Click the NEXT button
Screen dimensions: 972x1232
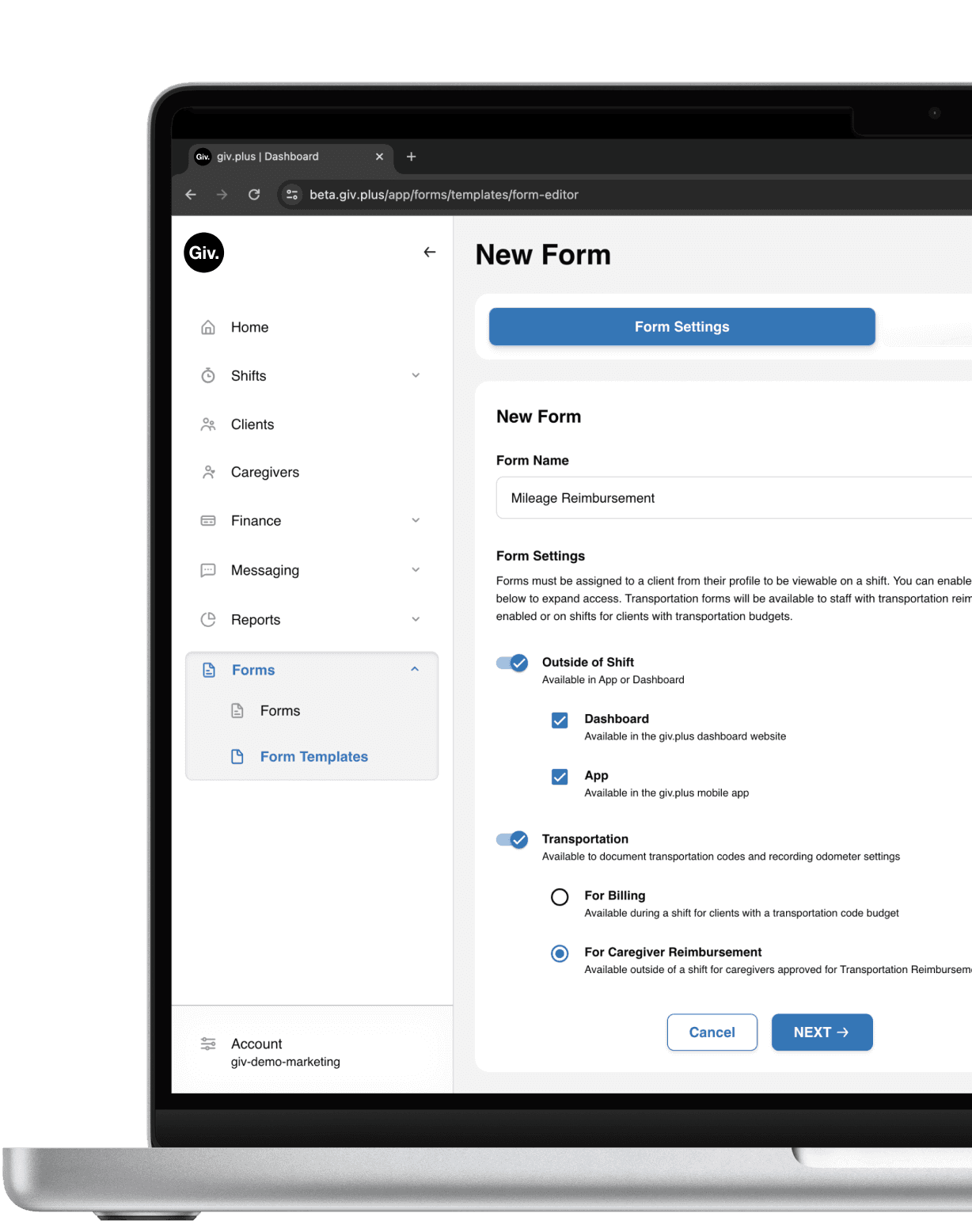point(821,1032)
